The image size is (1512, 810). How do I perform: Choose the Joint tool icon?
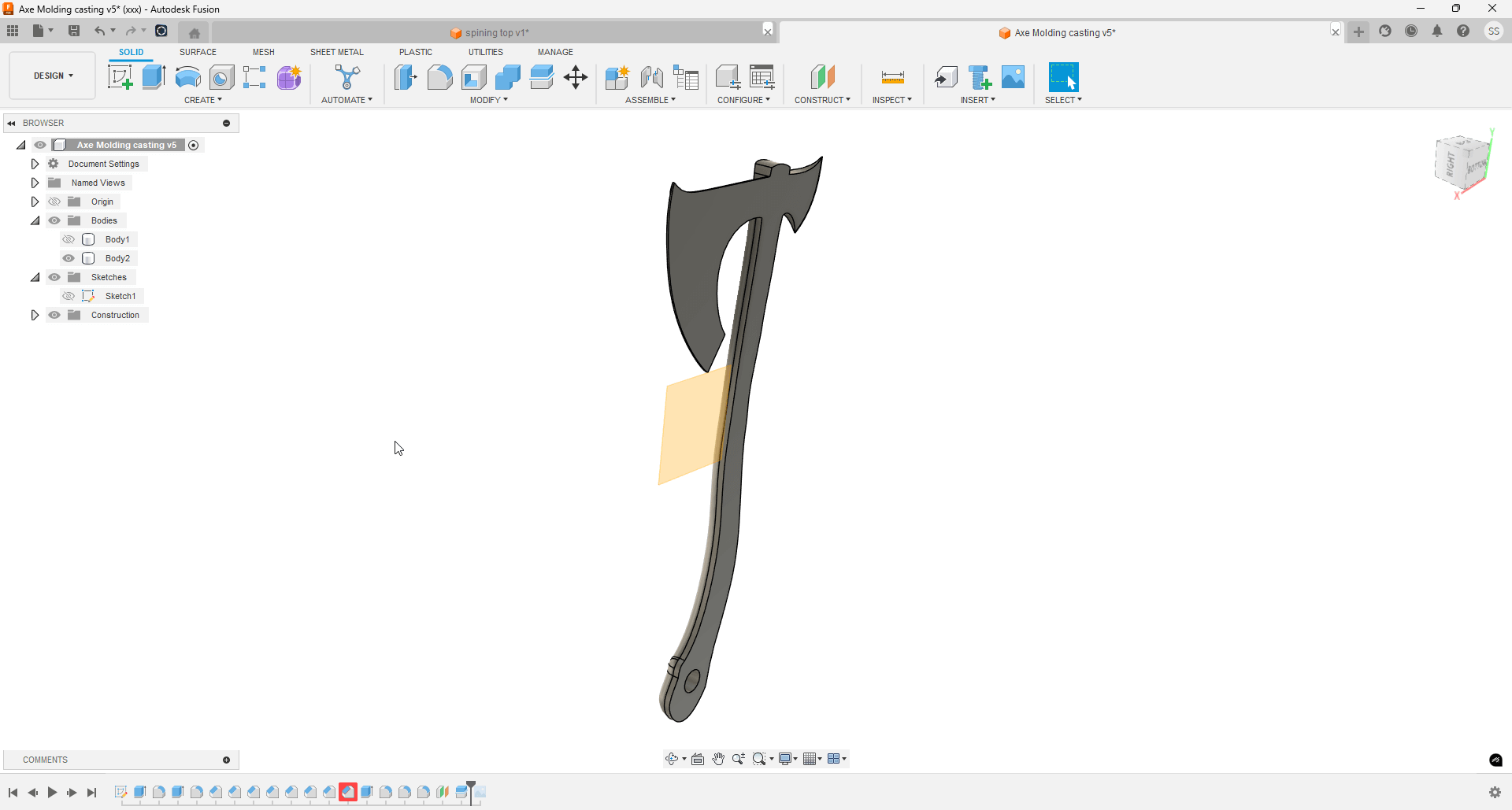click(652, 77)
